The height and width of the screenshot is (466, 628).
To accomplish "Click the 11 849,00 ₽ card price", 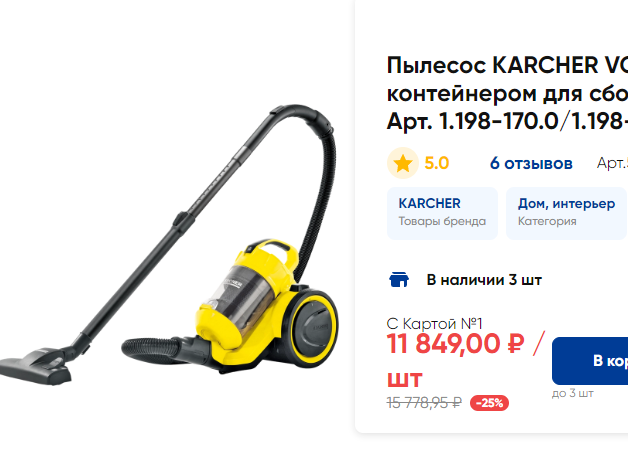I will point(455,343).
